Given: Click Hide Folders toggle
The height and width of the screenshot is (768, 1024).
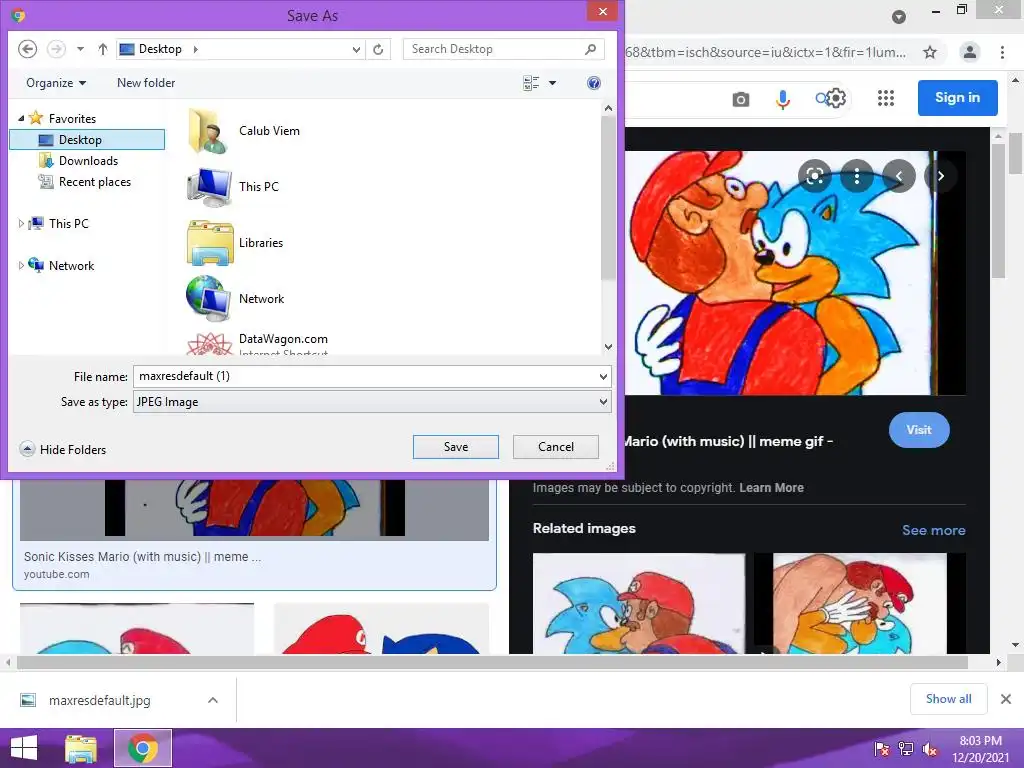Looking at the screenshot, I should point(63,449).
